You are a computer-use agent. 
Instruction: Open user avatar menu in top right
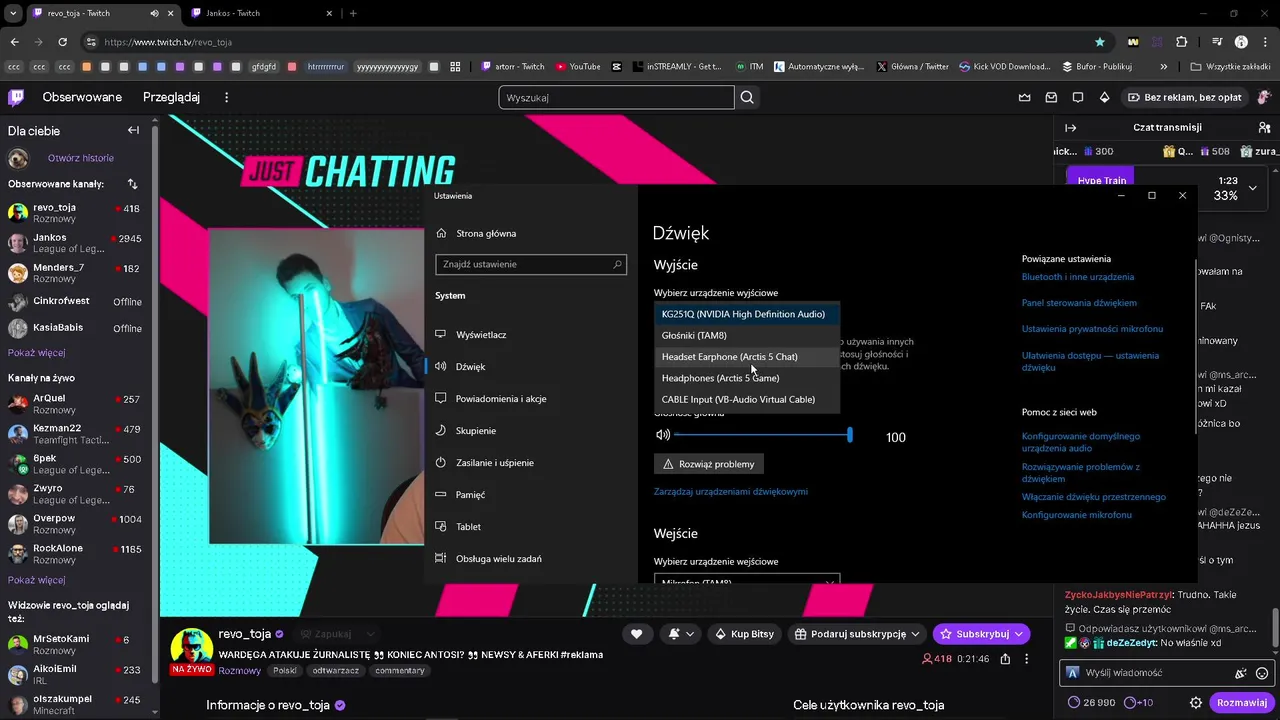coord(1264,97)
